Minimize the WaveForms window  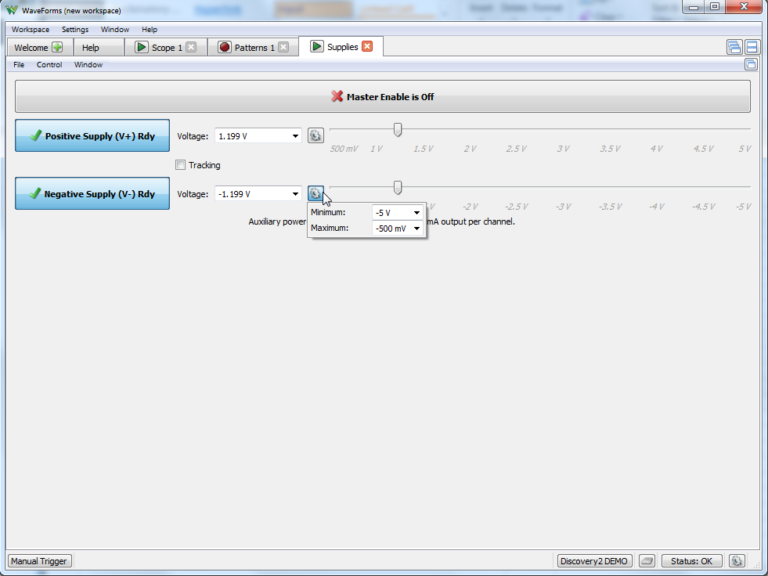tap(694, 7)
